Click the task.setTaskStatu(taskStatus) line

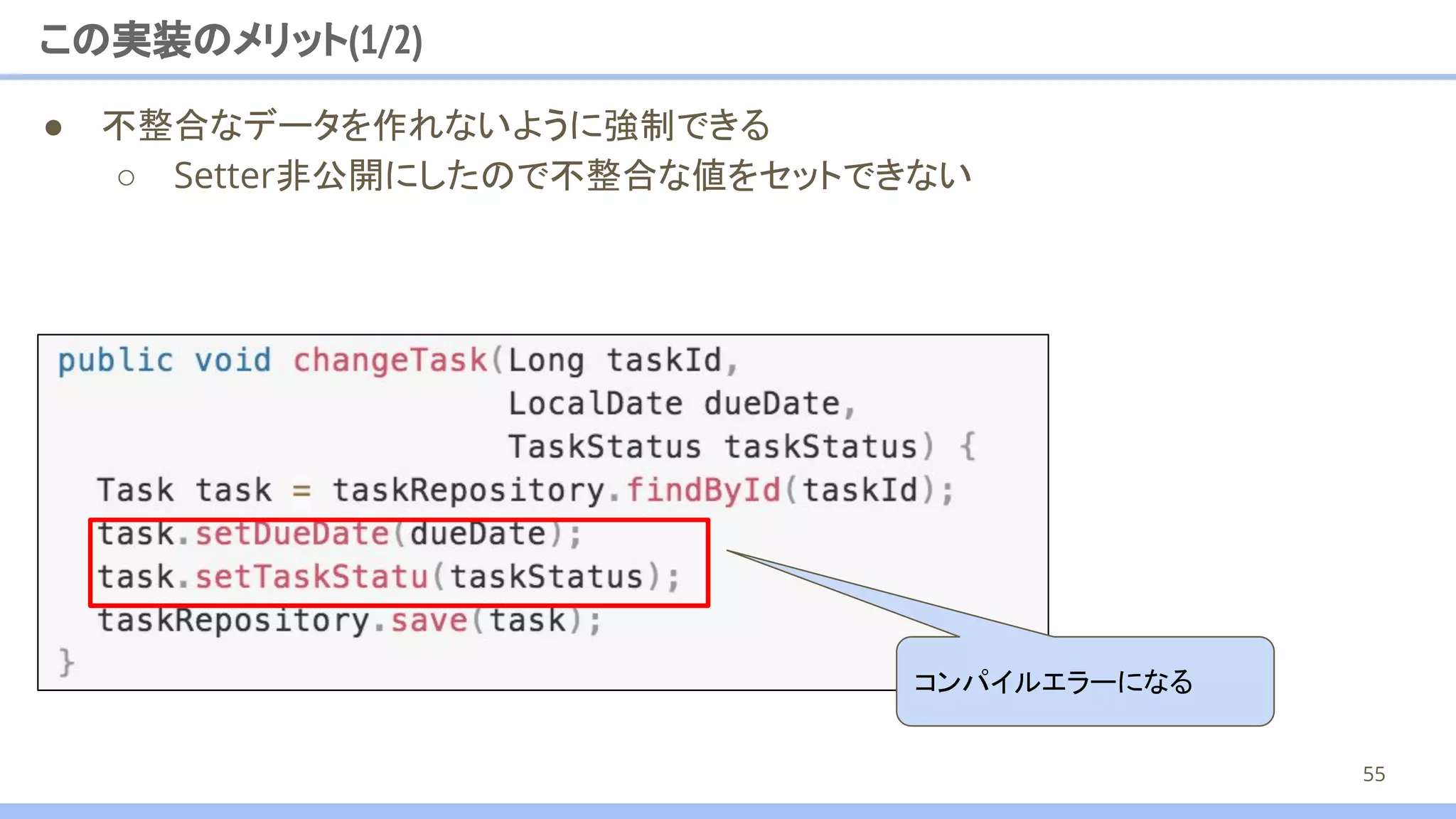click(x=388, y=577)
